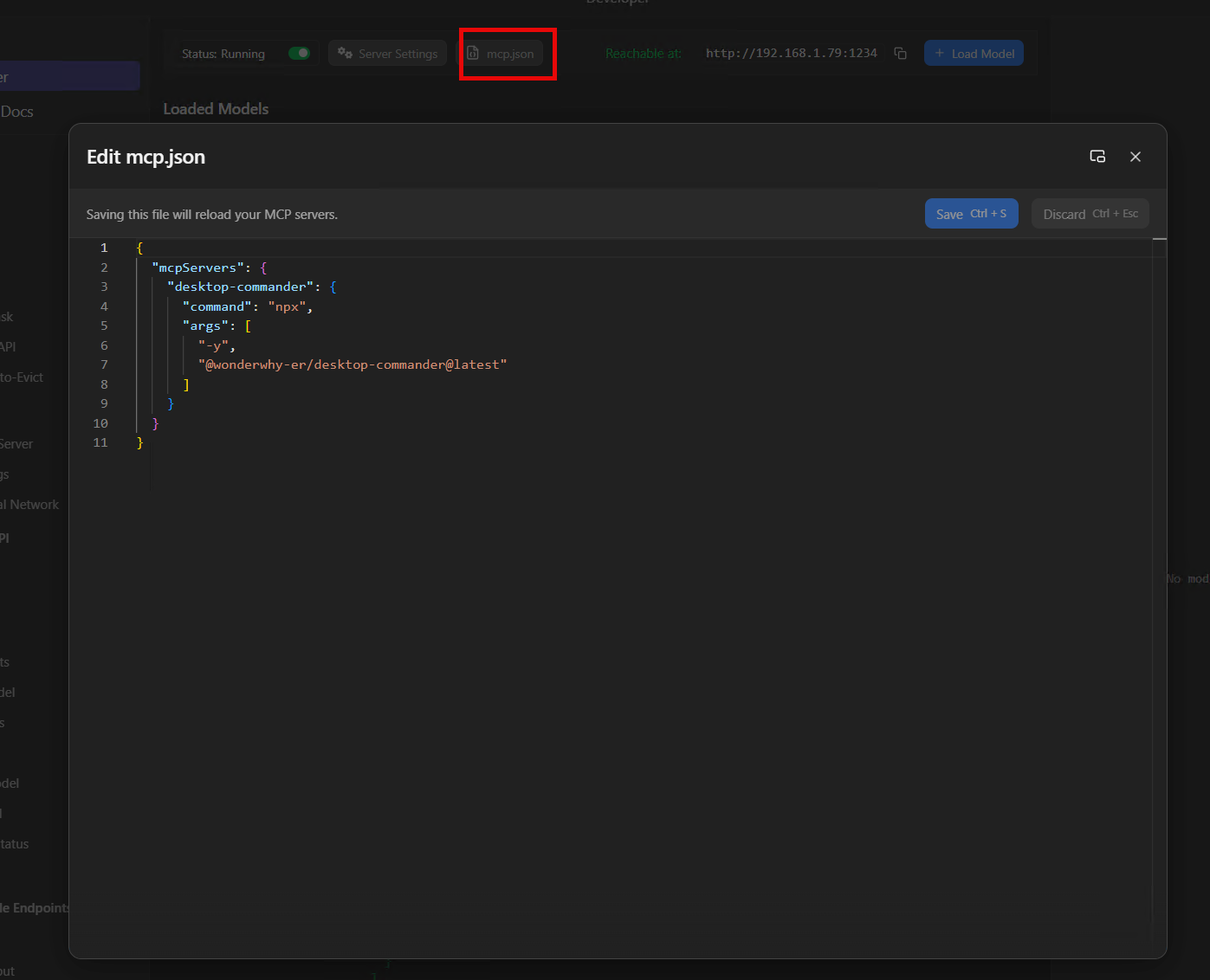Click the Loaded Models heading
Viewport: 1210px width, 980px height.
(216, 109)
